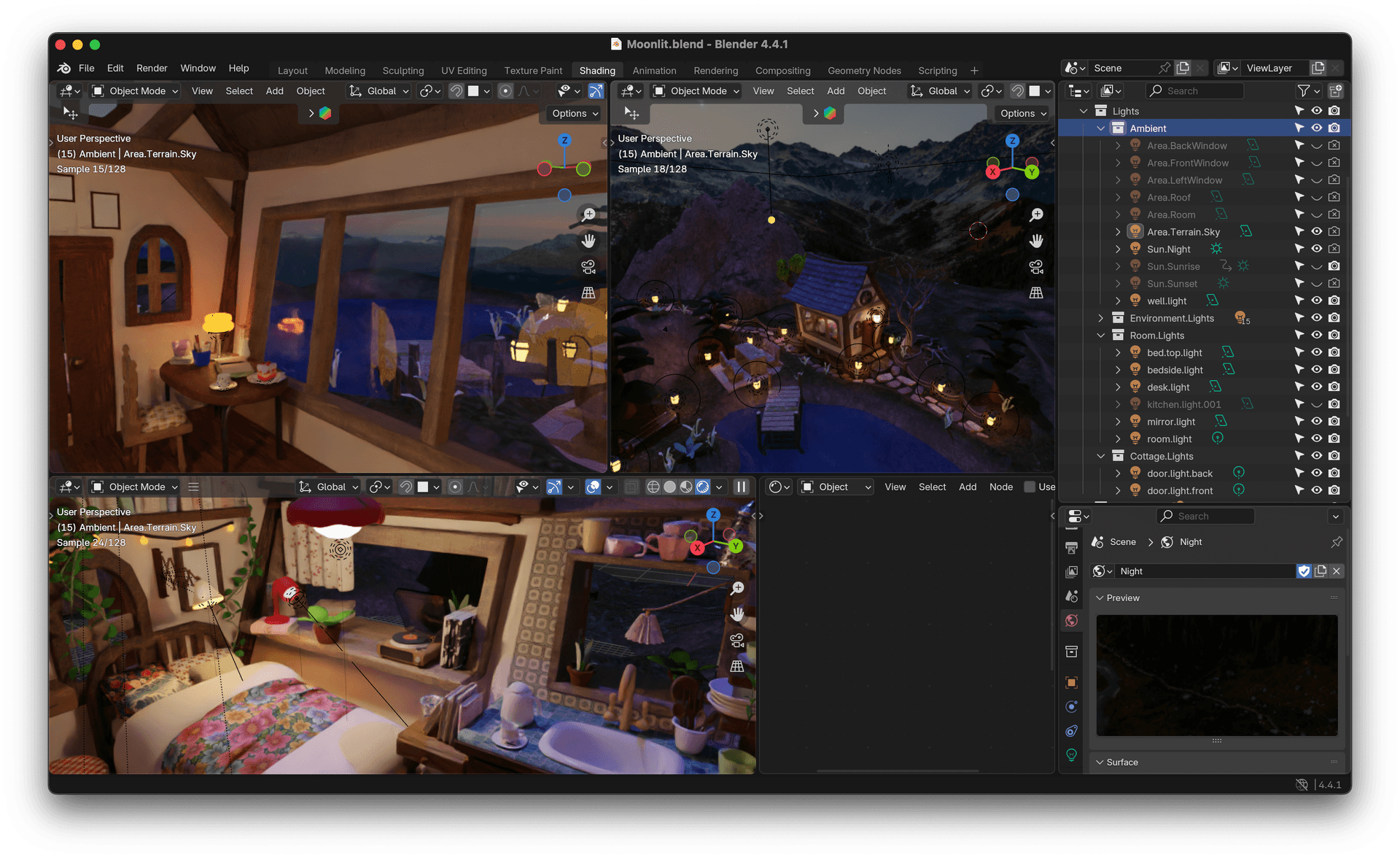Expand the Environment.Lights collection
The height and width of the screenshot is (858, 1400).
point(1101,318)
